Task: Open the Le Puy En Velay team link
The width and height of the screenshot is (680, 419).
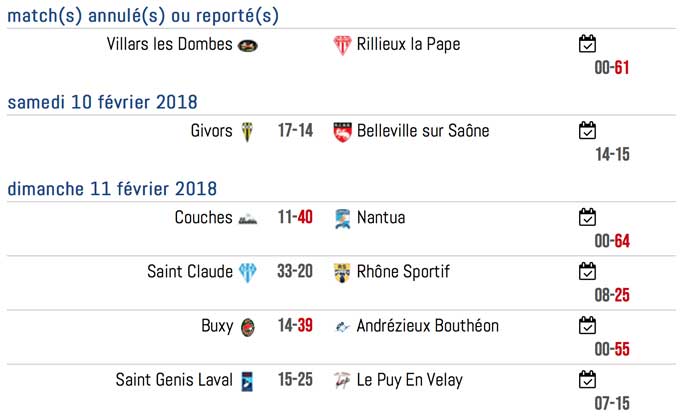Action: pos(409,380)
